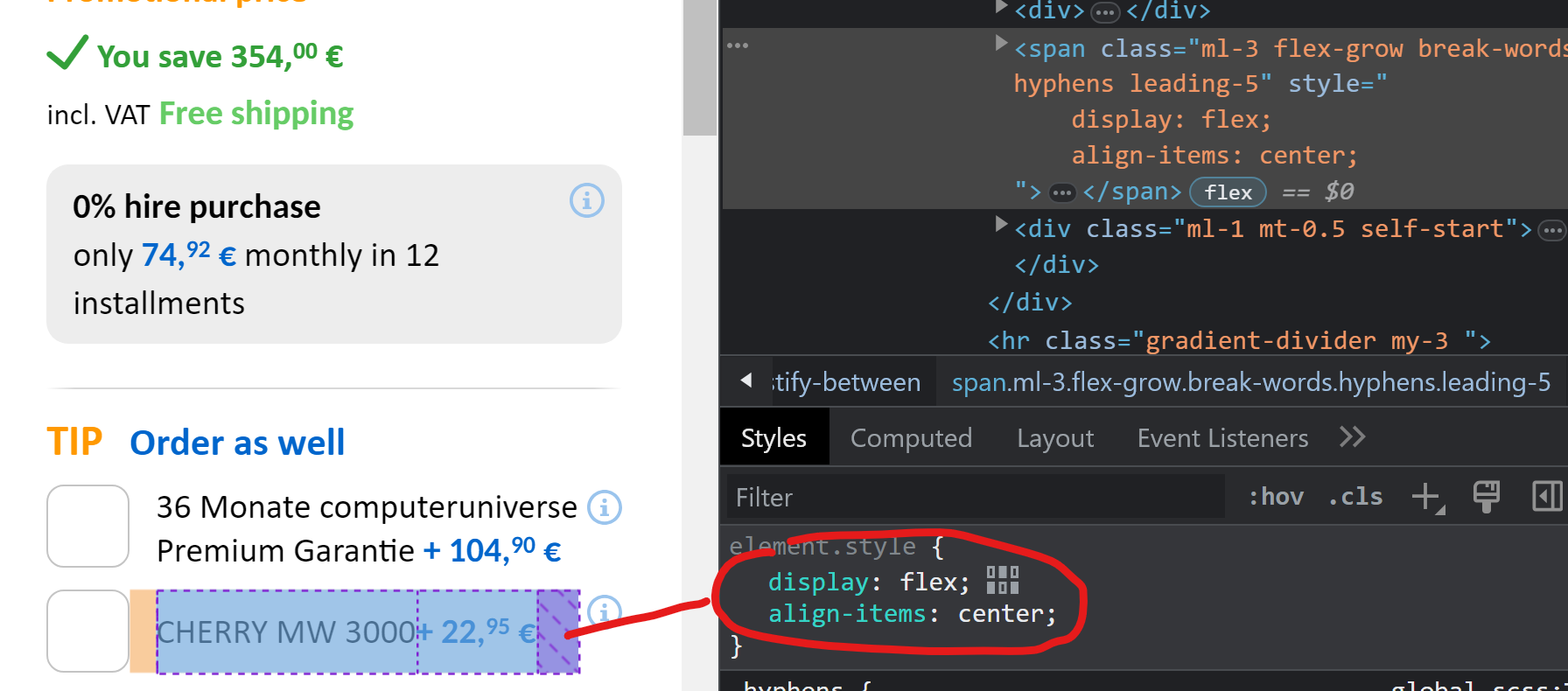This screenshot has width=1568, height=691.
Task: Click in the styles Filter input field
Action: (x=976, y=497)
